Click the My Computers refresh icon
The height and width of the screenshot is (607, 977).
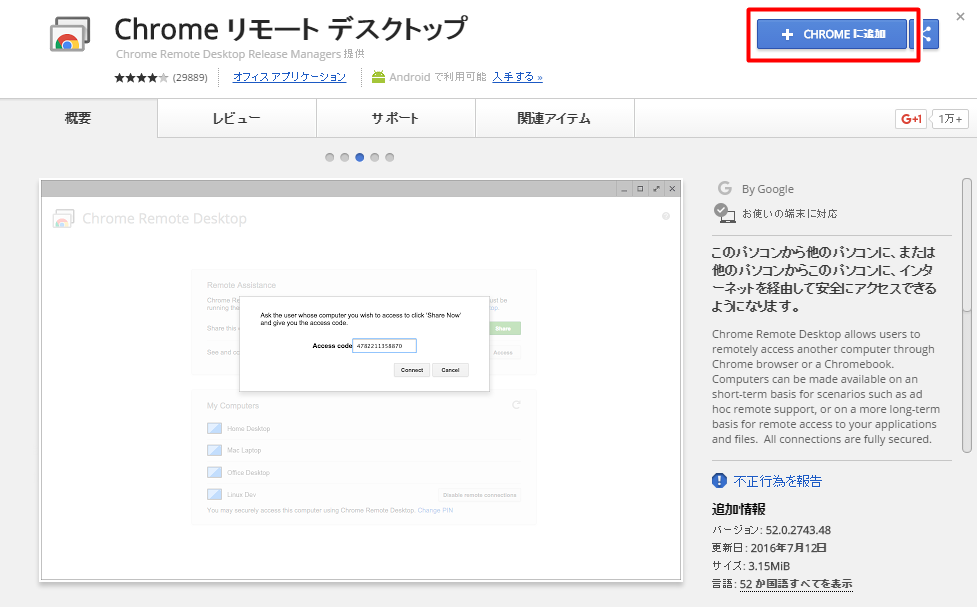pyautogui.click(x=517, y=405)
